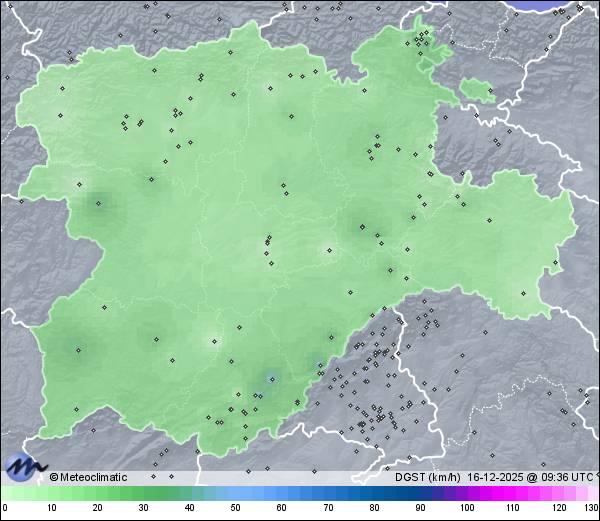Open the Meteoclimatic copyright link
Screen dimensions: 600x521
pos(92,477)
